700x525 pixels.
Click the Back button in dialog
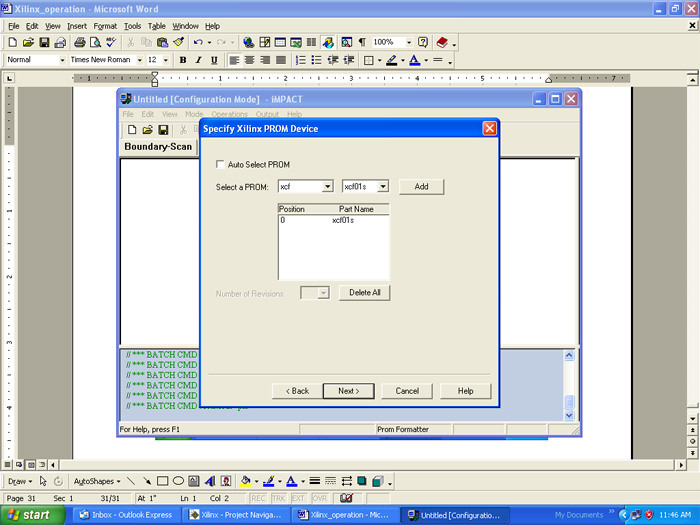(297, 391)
